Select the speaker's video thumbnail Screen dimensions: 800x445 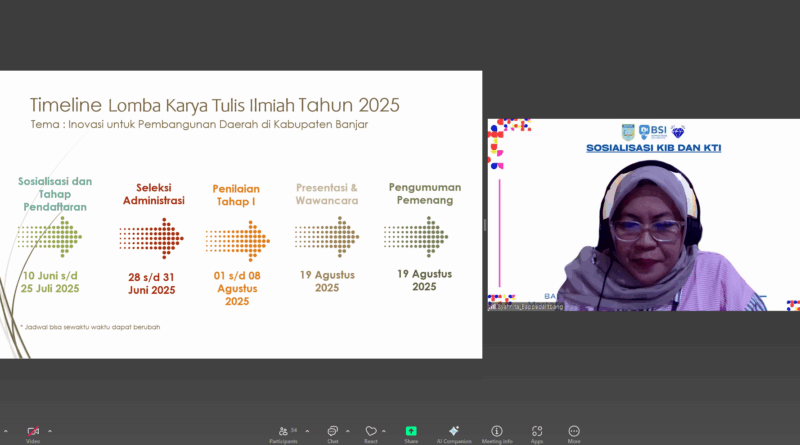(642, 215)
